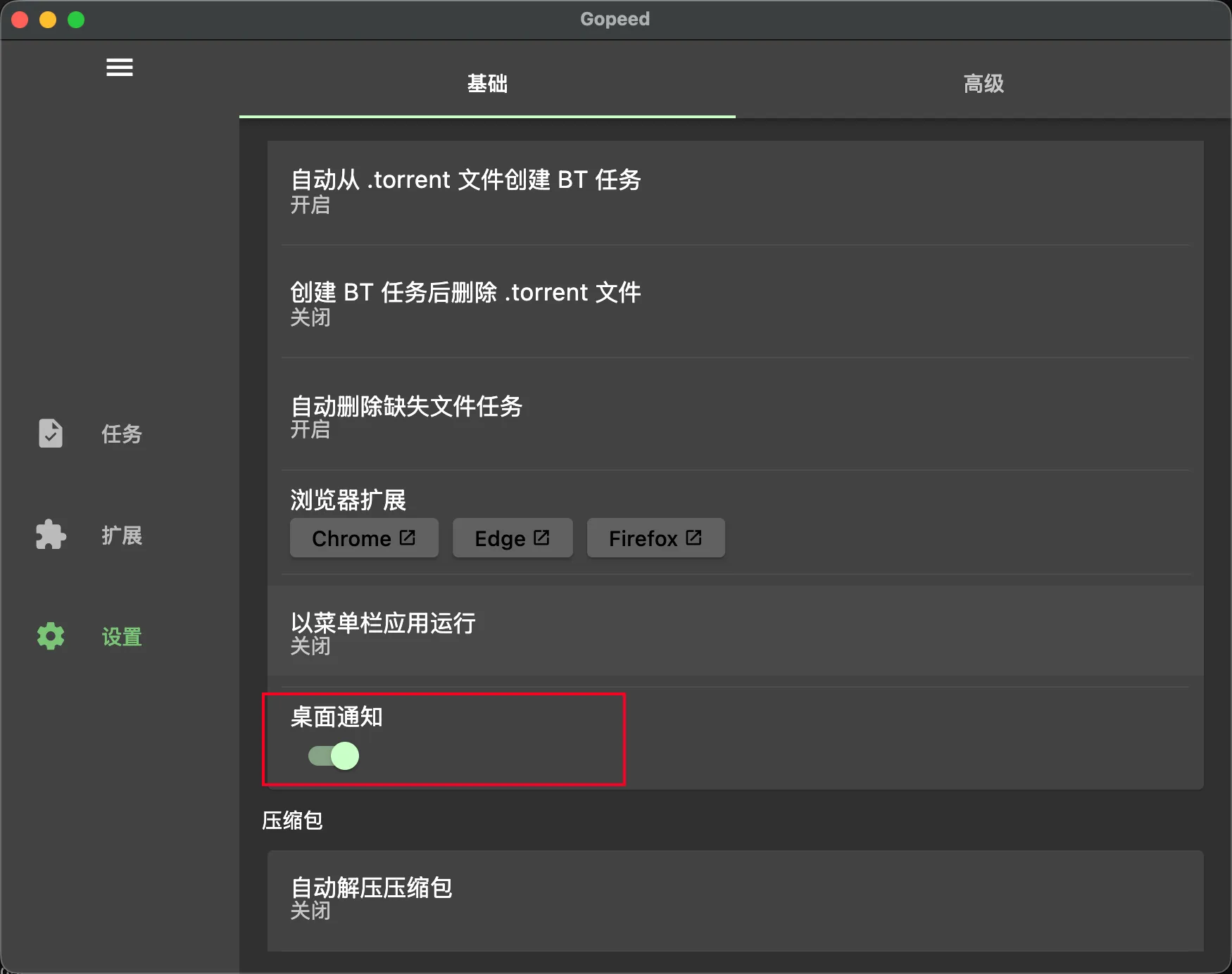Switch to the 基础 tab
1232x974 pixels.
pos(487,84)
